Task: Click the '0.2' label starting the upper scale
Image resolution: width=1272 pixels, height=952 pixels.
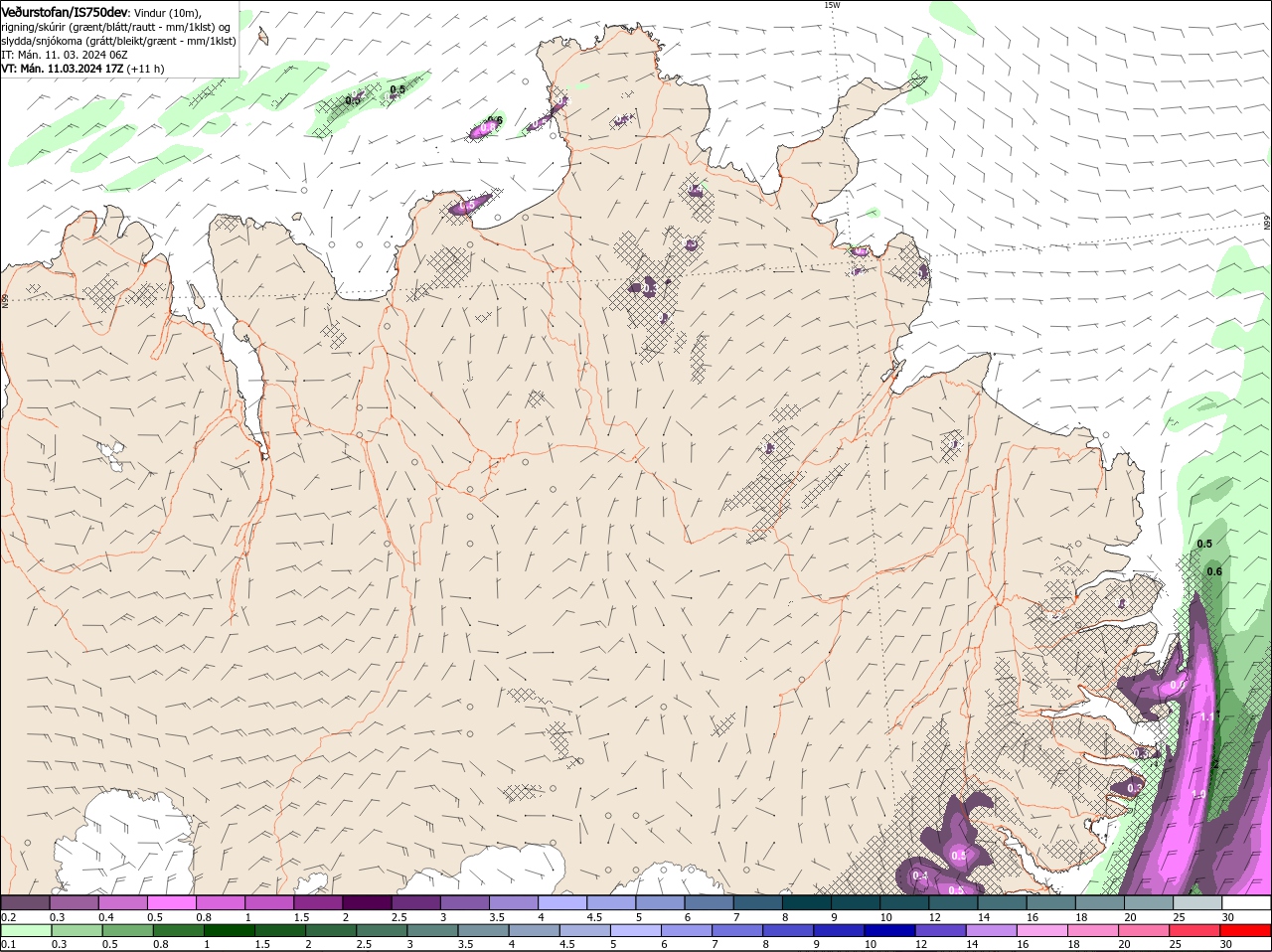Action: click(8, 916)
